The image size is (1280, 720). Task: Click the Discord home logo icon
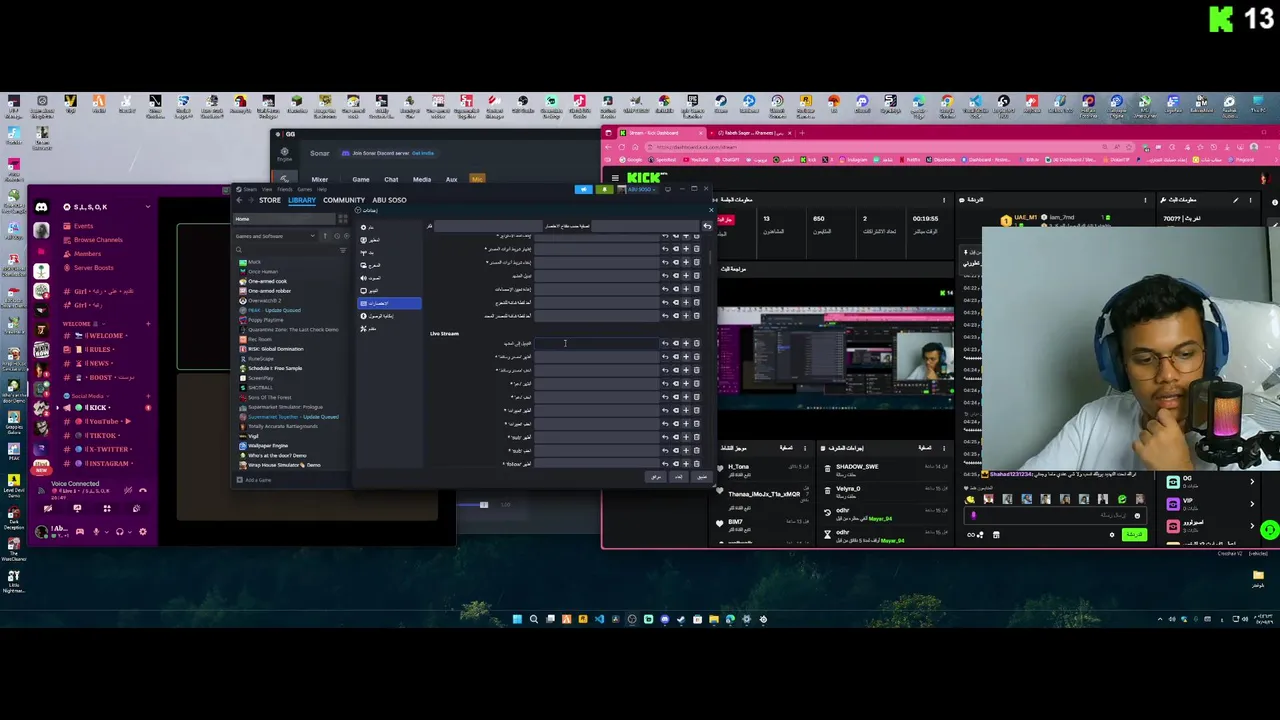click(41, 207)
